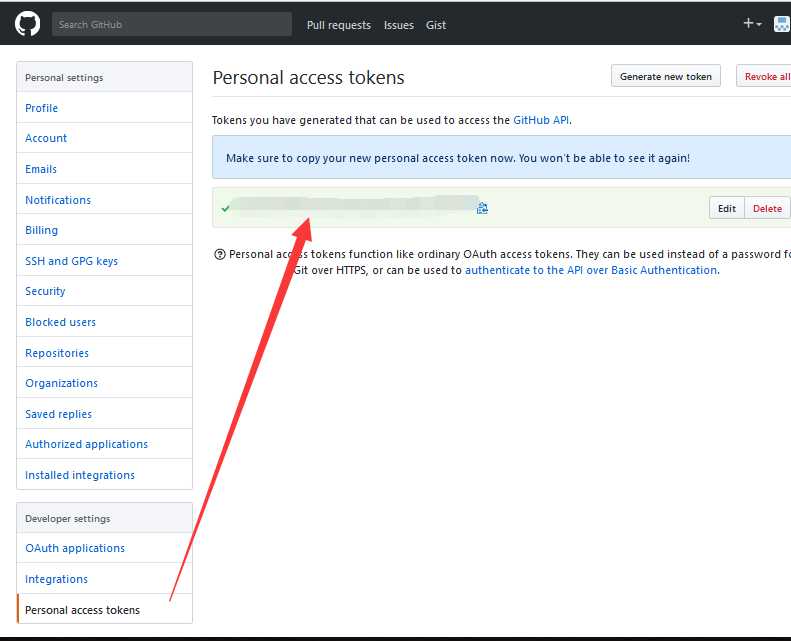Open authenticate to the API over Basic Authentication link

coord(591,270)
